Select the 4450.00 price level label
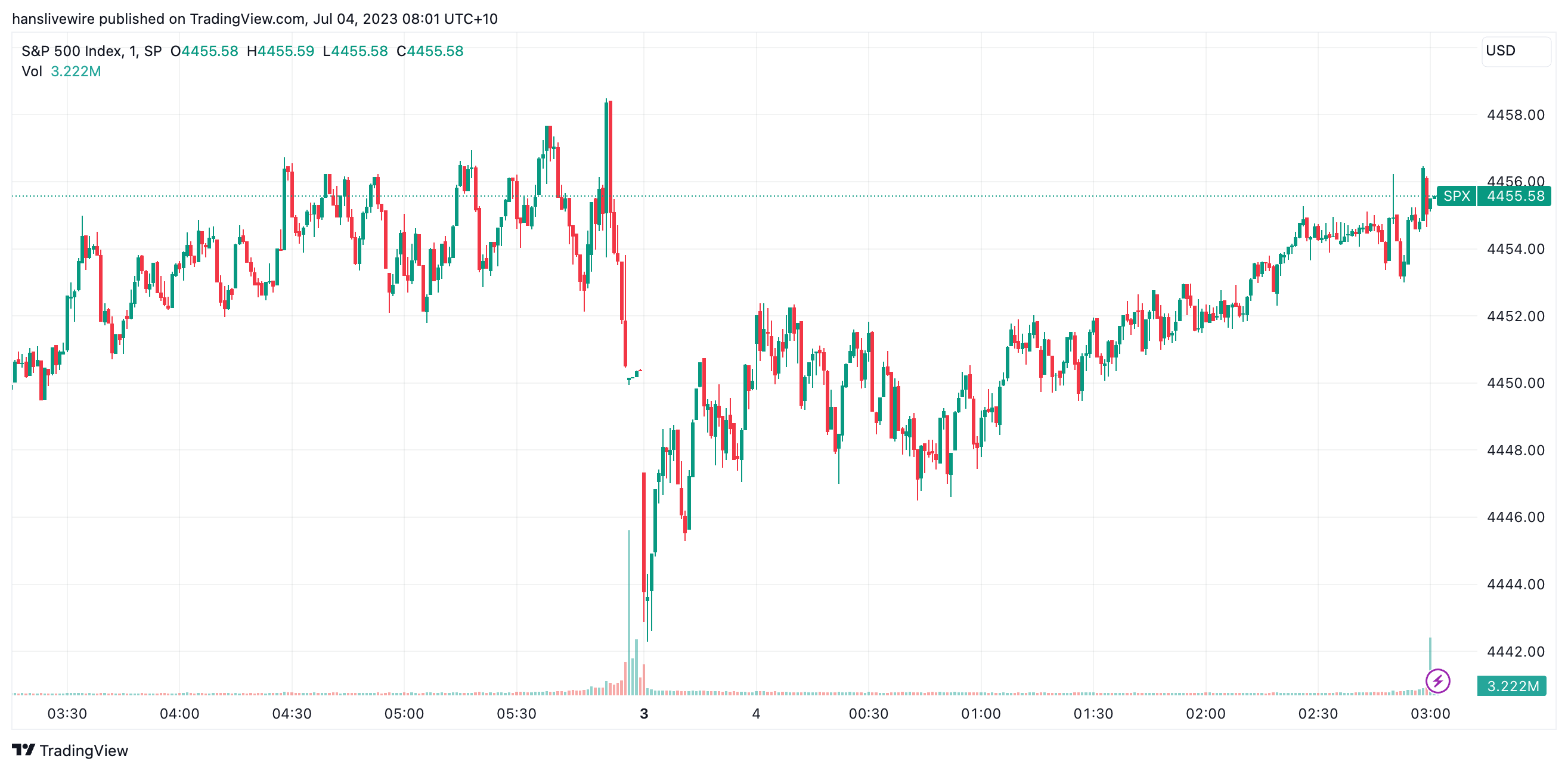The height and width of the screenshot is (771, 1568). pos(1515,383)
